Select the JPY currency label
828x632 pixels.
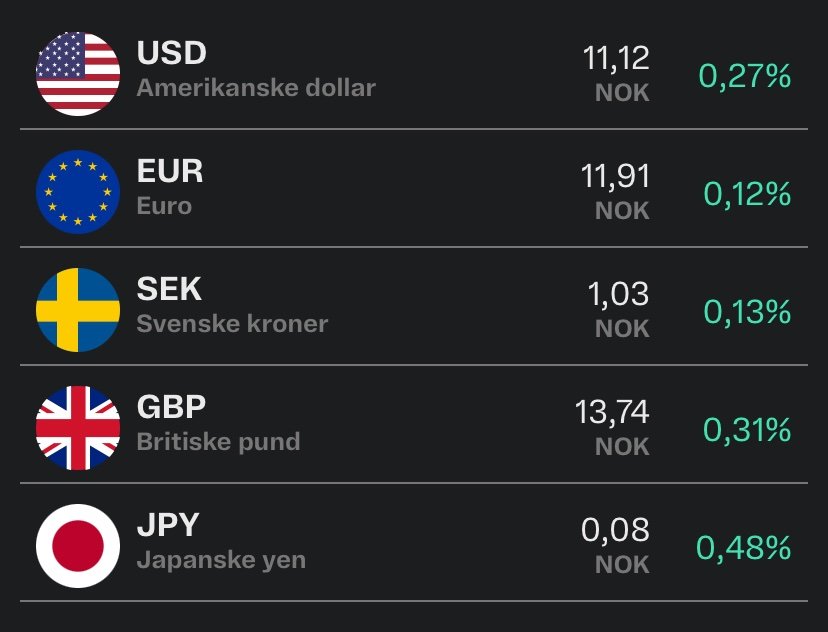[168, 525]
